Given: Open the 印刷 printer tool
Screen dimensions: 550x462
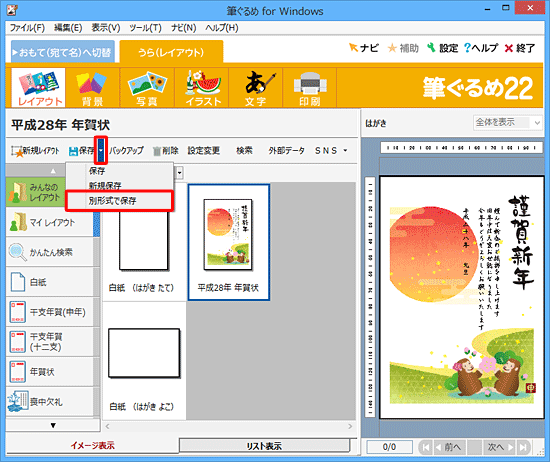Looking at the screenshot, I should [x=310, y=87].
